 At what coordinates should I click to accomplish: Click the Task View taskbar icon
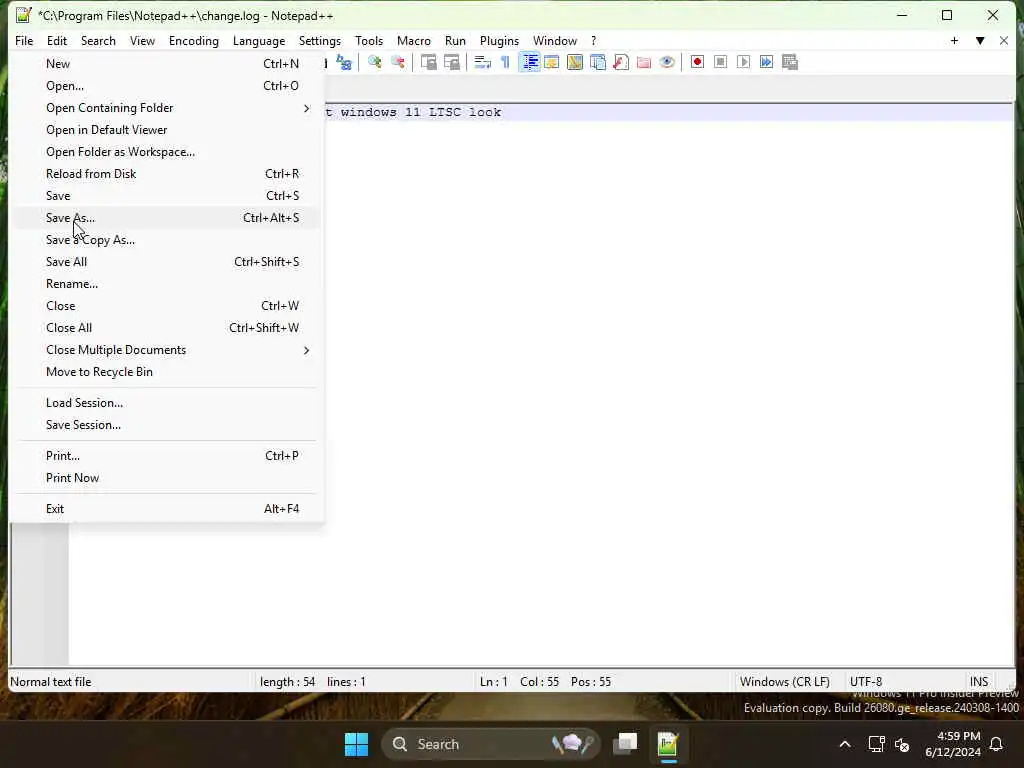click(x=625, y=744)
